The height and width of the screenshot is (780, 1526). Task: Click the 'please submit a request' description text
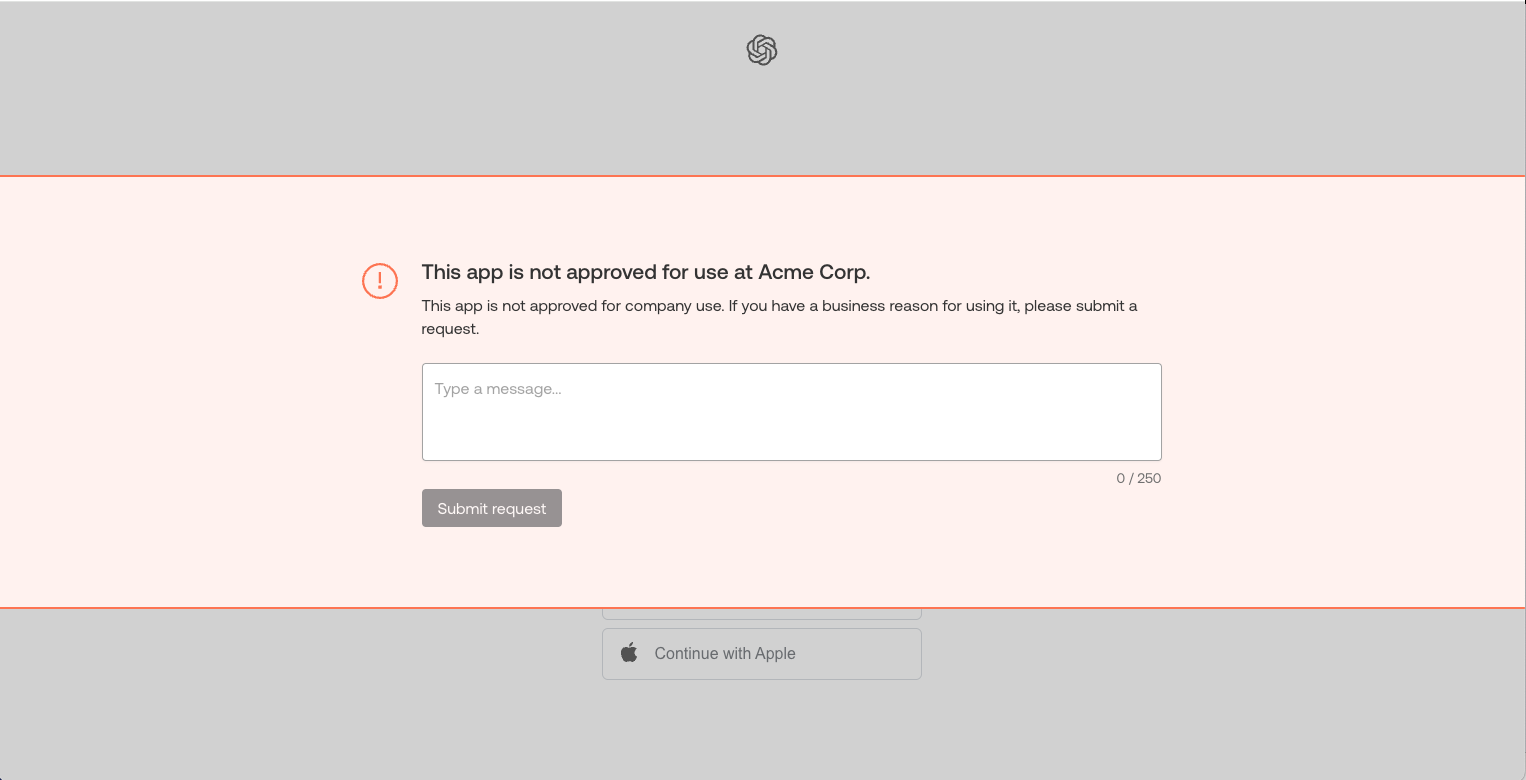[780, 317]
